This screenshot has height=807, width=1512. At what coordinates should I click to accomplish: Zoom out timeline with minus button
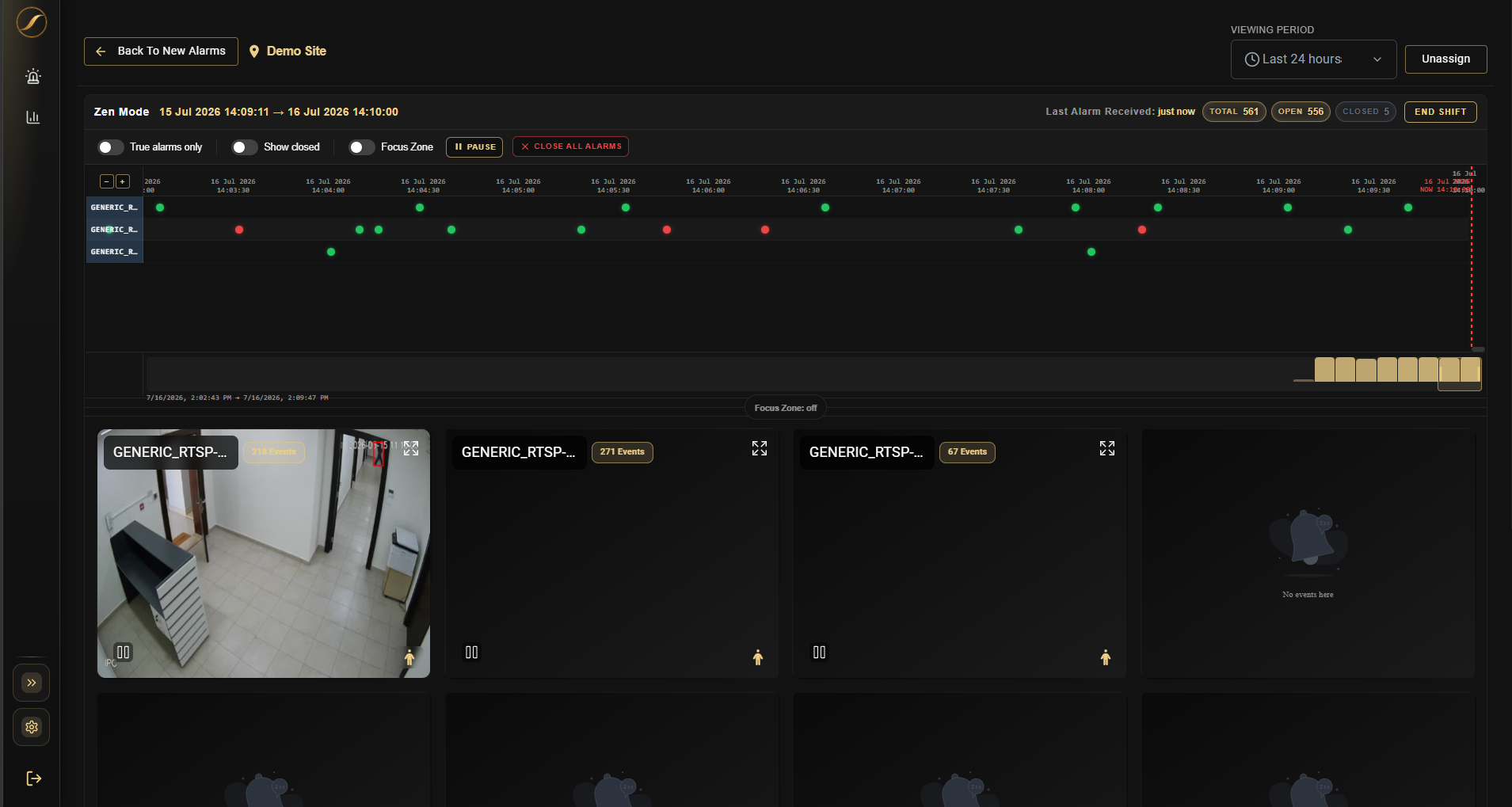tap(107, 182)
